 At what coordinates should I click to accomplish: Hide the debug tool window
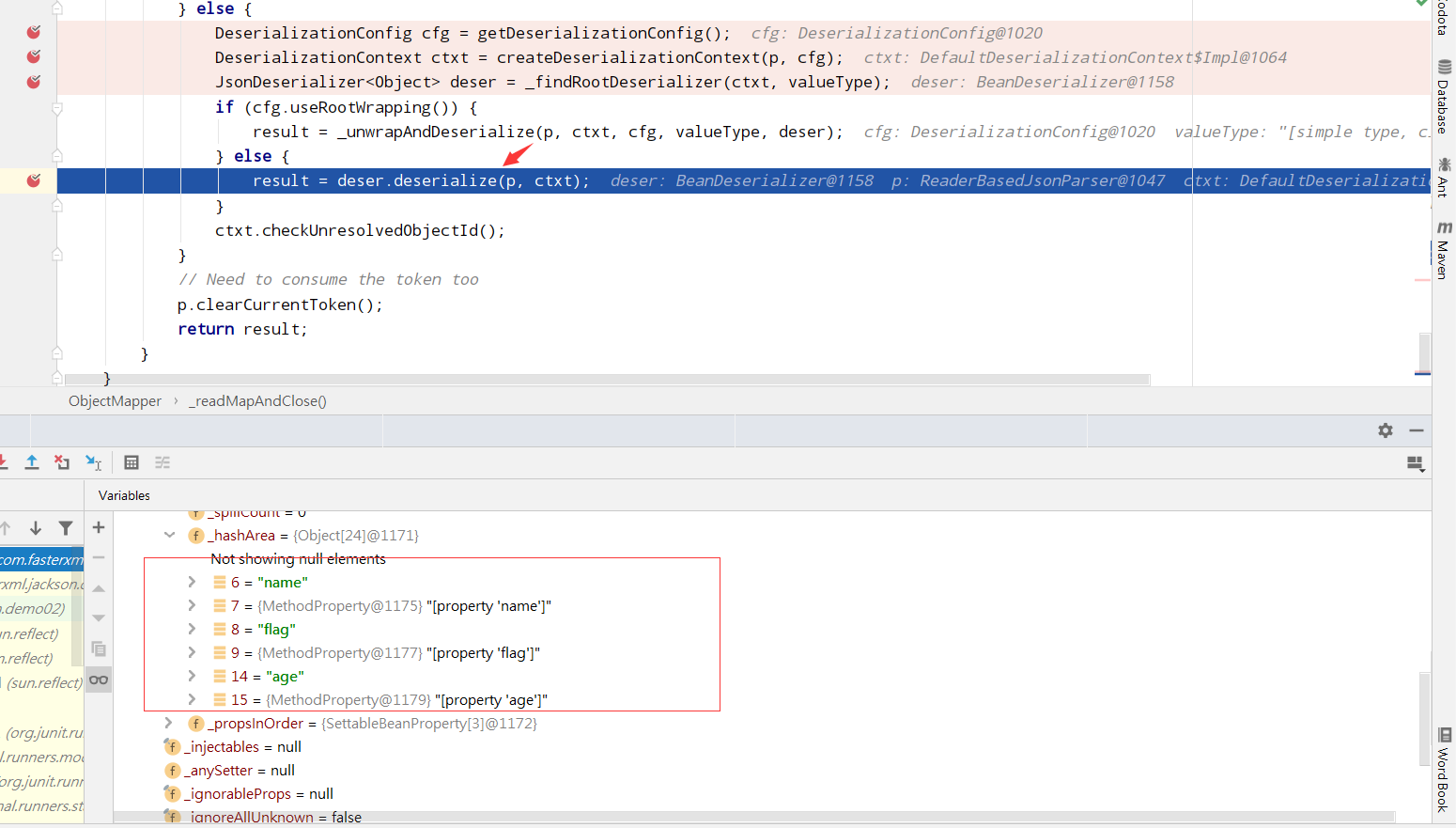tap(1417, 430)
